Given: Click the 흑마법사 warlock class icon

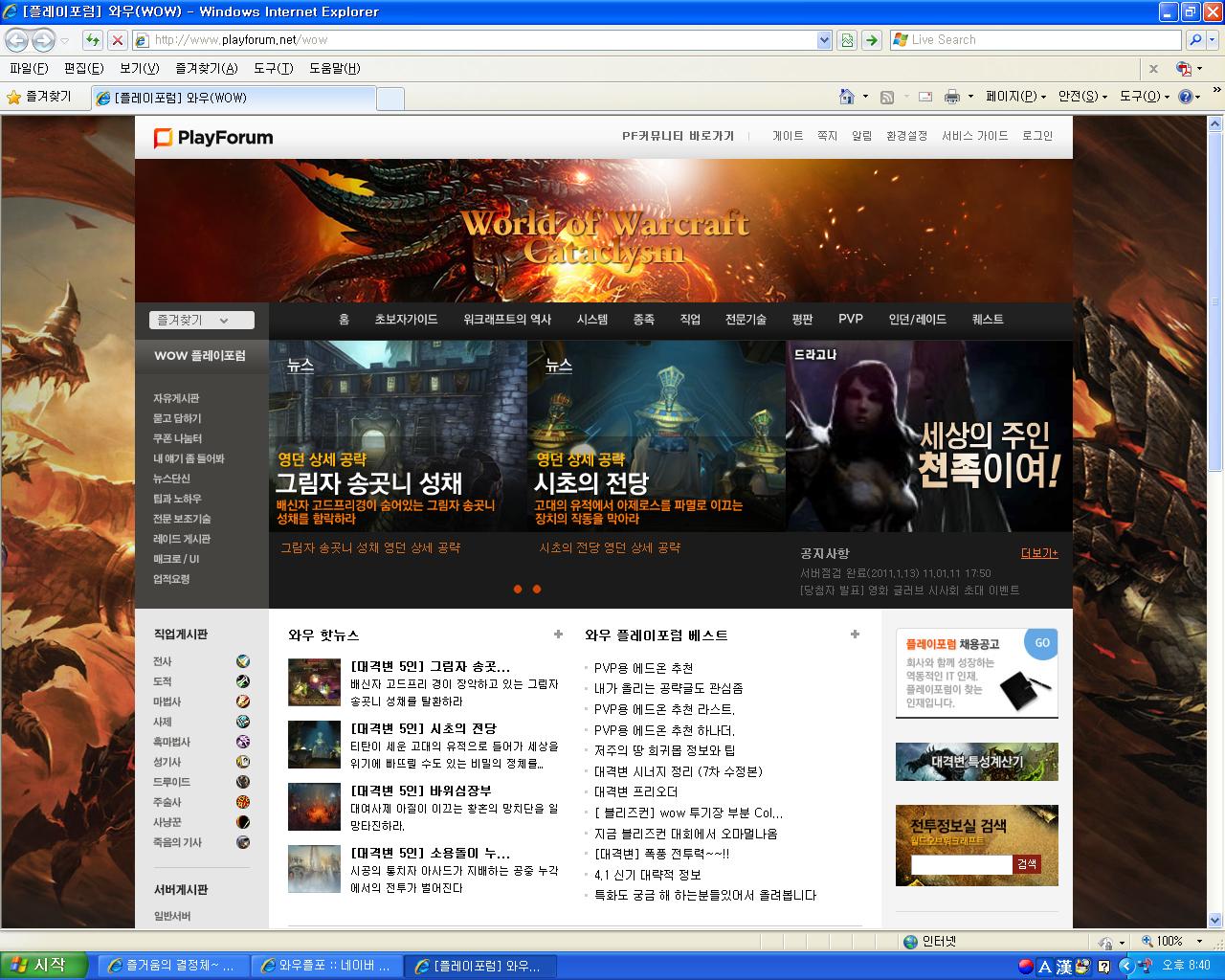Looking at the screenshot, I should [243, 742].
